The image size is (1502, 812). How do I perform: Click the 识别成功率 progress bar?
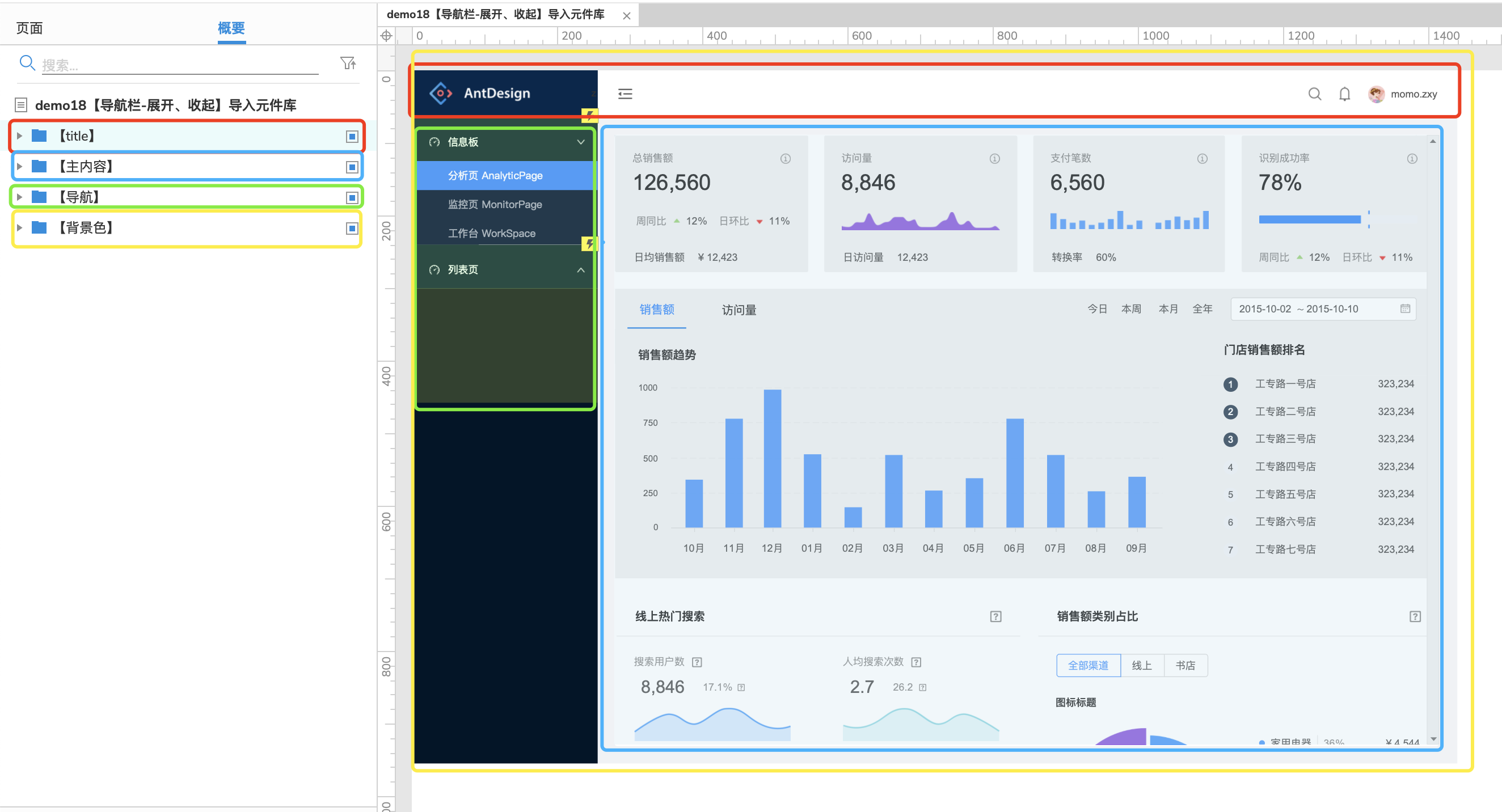tap(1310, 220)
